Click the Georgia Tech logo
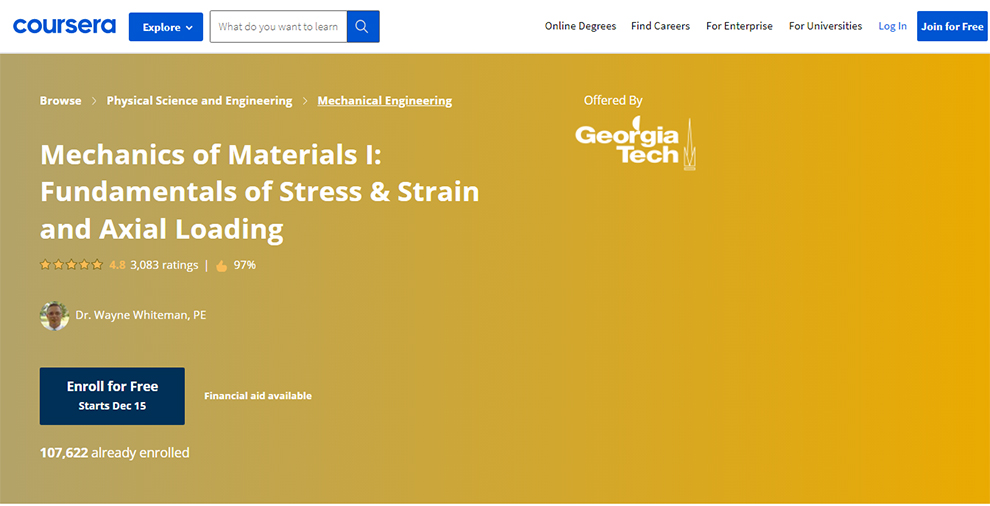Viewport: 990px width, 506px height. (x=635, y=143)
